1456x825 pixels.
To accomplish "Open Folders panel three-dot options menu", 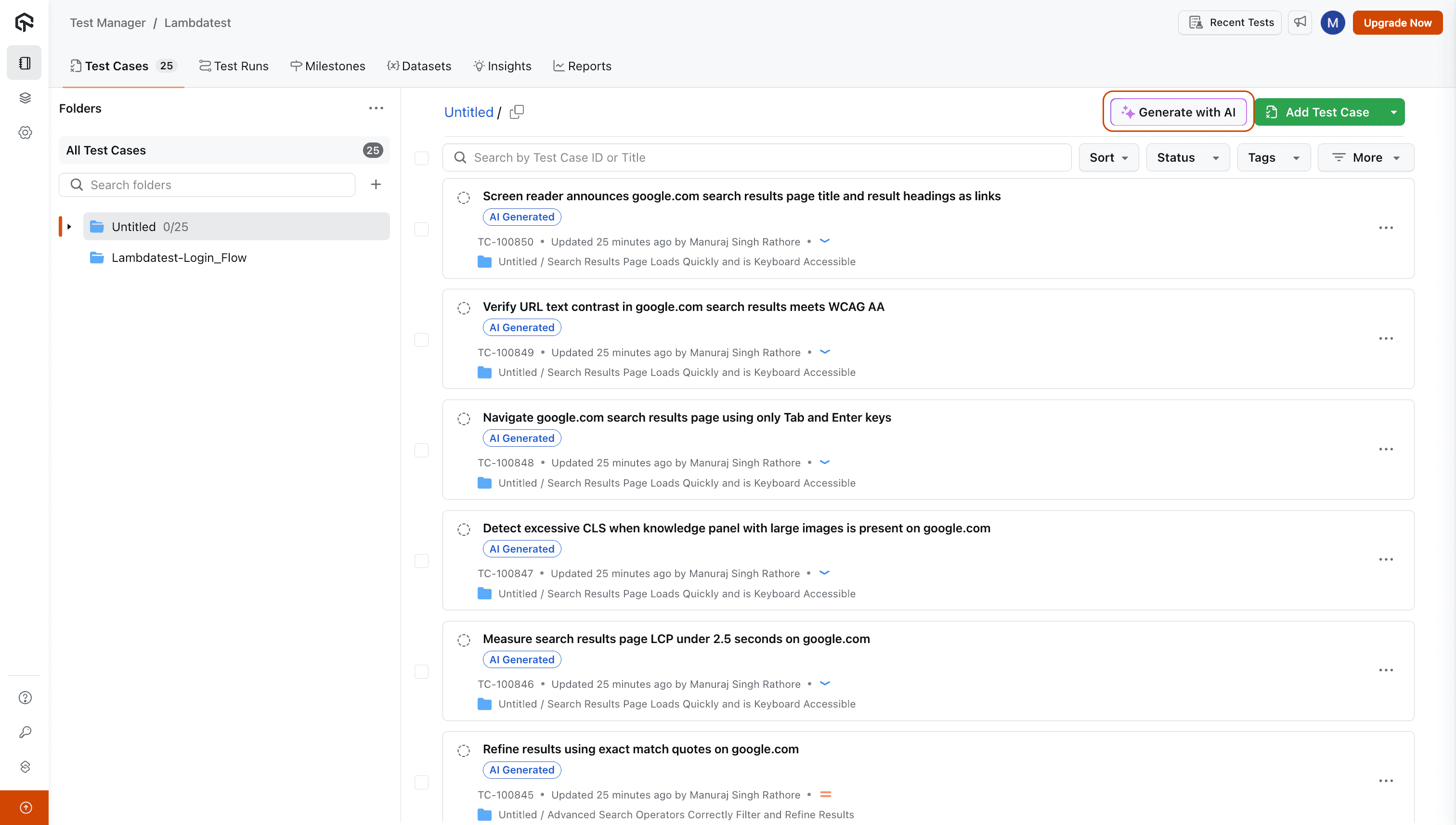I will (x=376, y=108).
